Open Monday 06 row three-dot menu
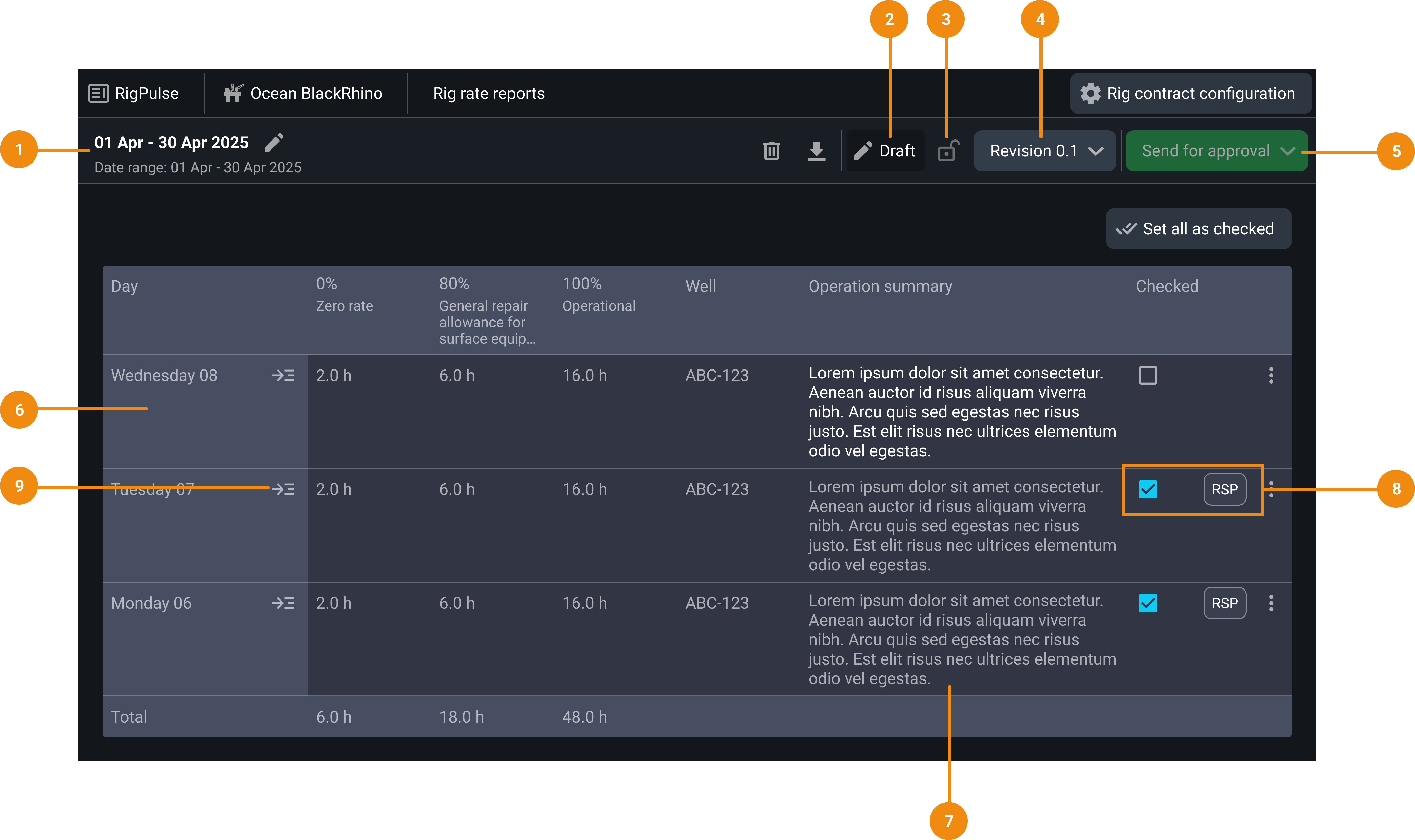The width and height of the screenshot is (1415, 840). (1271, 603)
